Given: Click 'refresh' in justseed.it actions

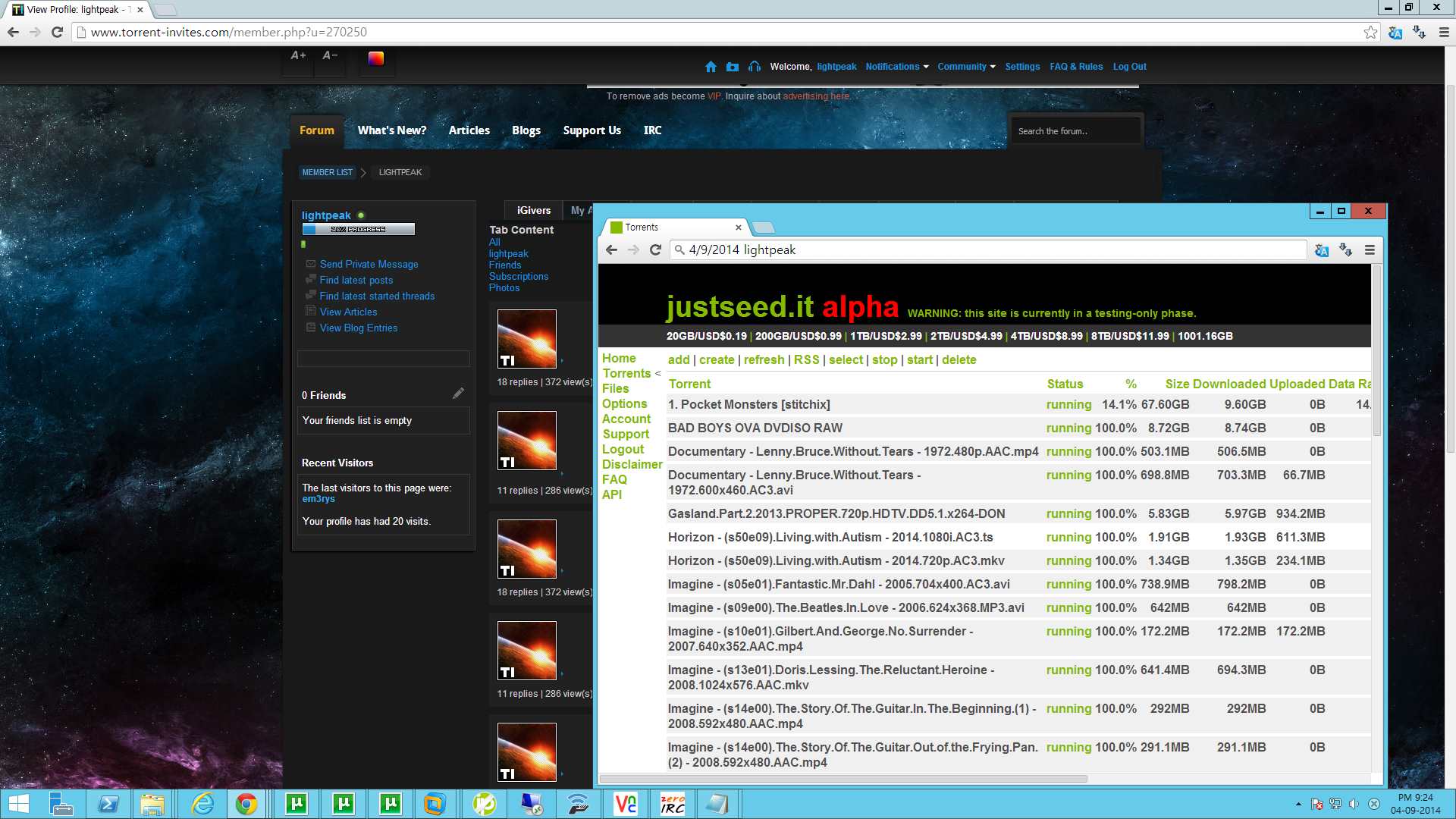Looking at the screenshot, I should click(764, 359).
